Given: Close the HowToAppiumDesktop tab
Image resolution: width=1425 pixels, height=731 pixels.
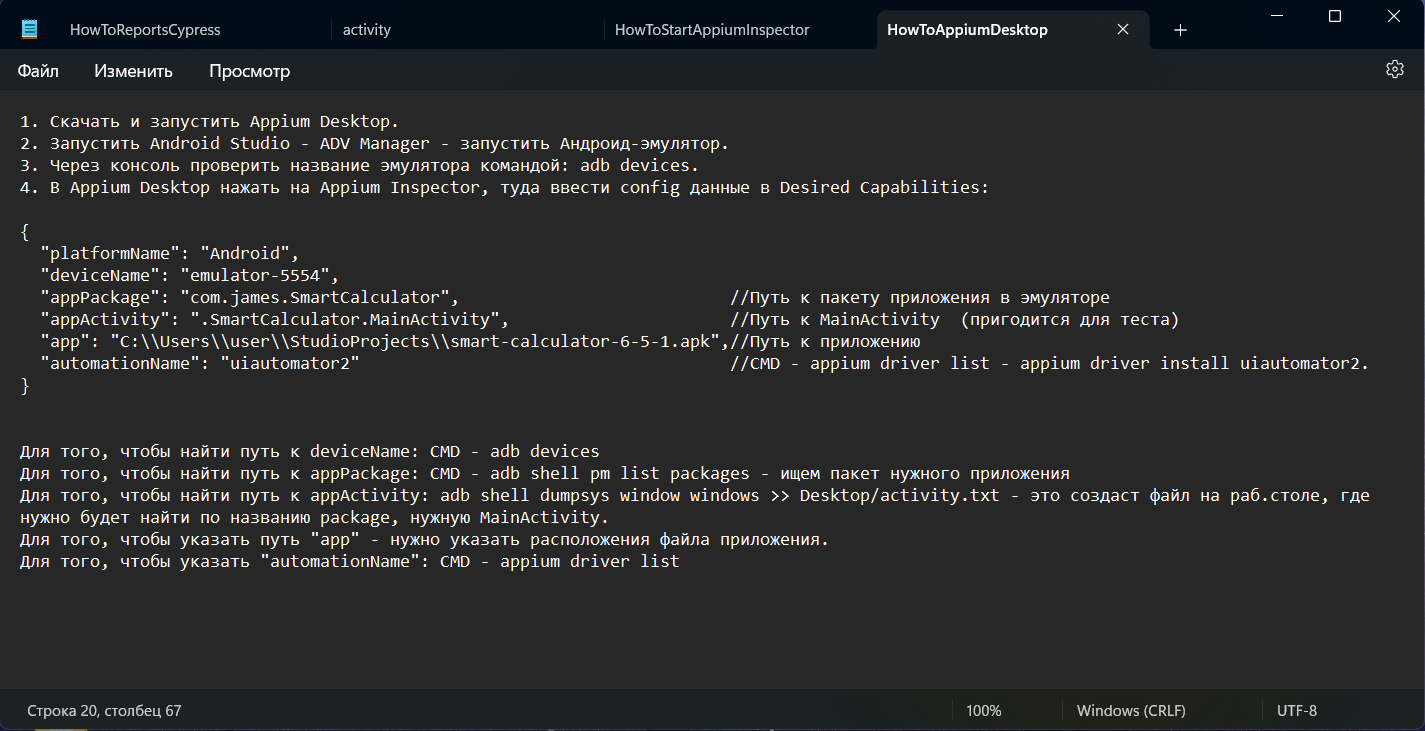Looking at the screenshot, I should (1123, 30).
